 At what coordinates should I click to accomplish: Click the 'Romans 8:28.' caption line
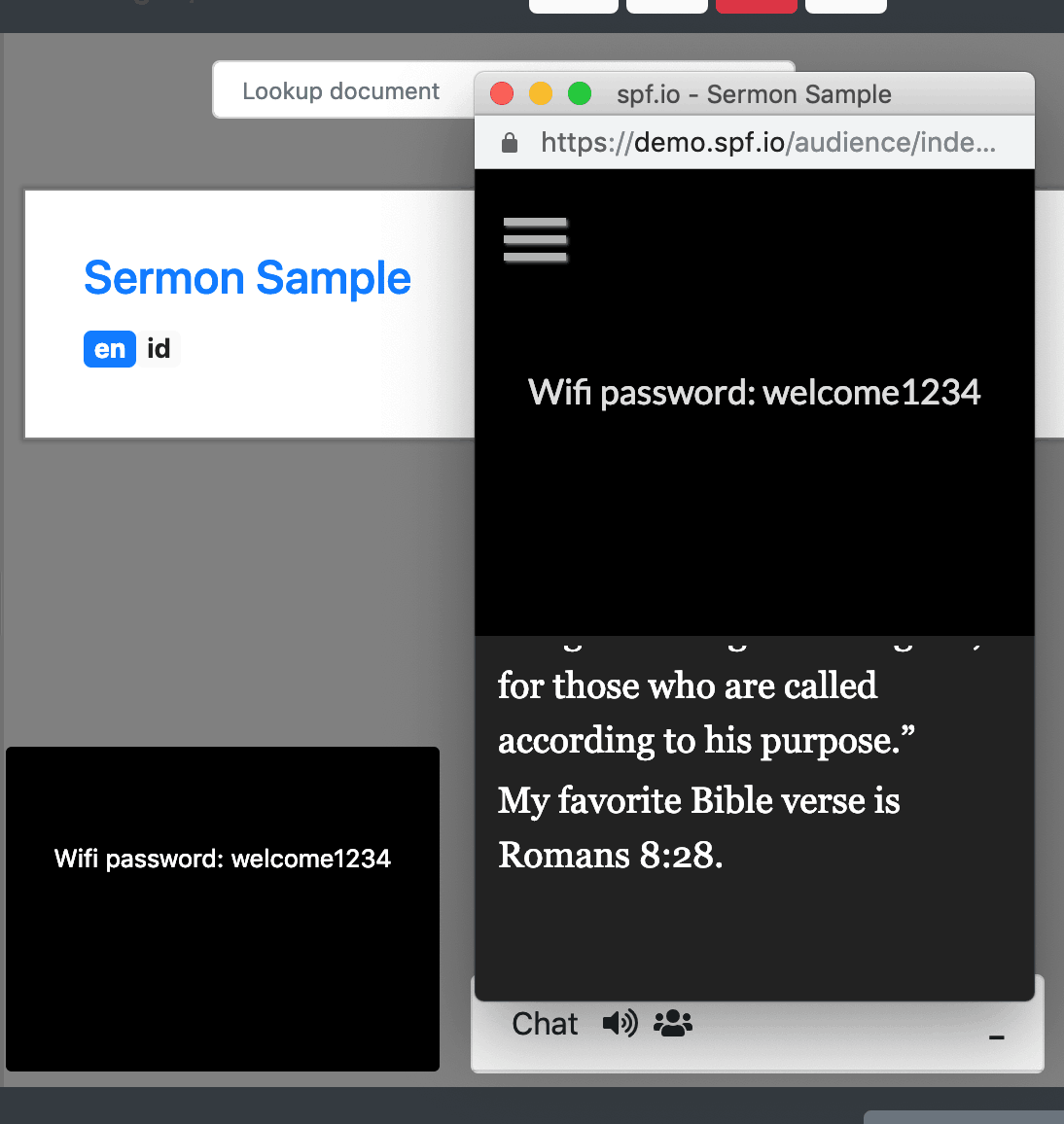click(x=610, y=855)
